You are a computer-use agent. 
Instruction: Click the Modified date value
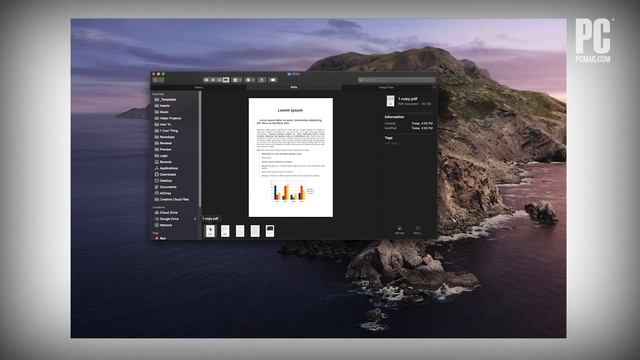422,128
